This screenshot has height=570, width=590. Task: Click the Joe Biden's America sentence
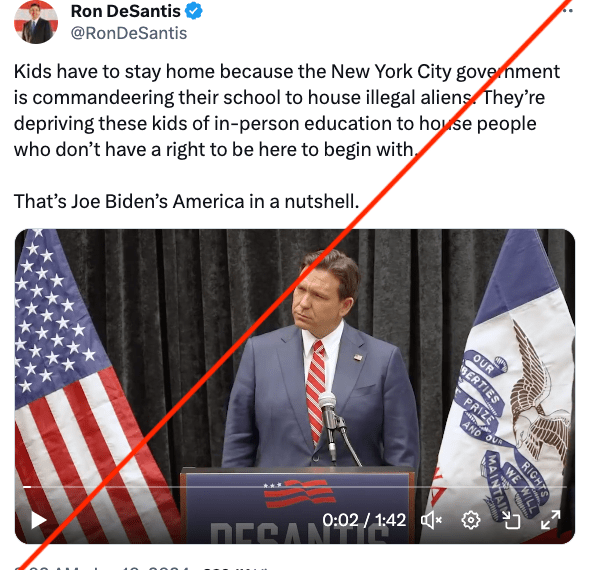click(187, 201)
